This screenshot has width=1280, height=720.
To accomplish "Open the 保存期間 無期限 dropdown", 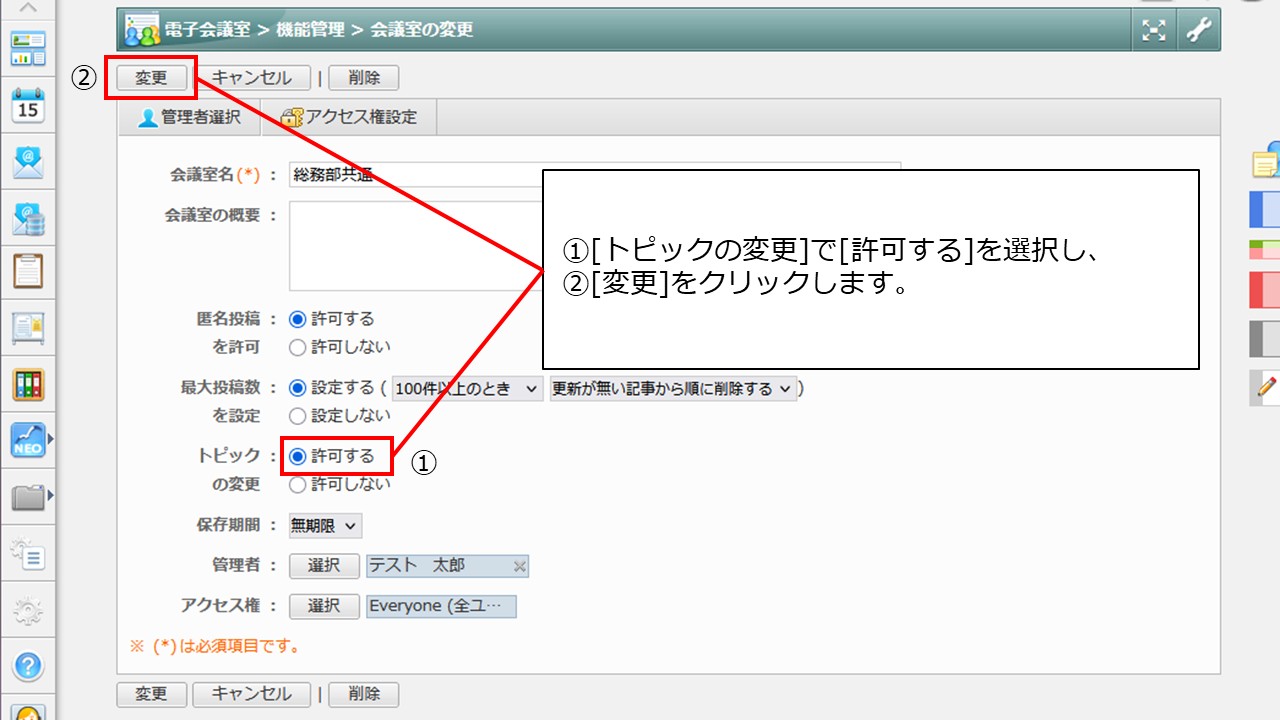I will tap(325, 526).
